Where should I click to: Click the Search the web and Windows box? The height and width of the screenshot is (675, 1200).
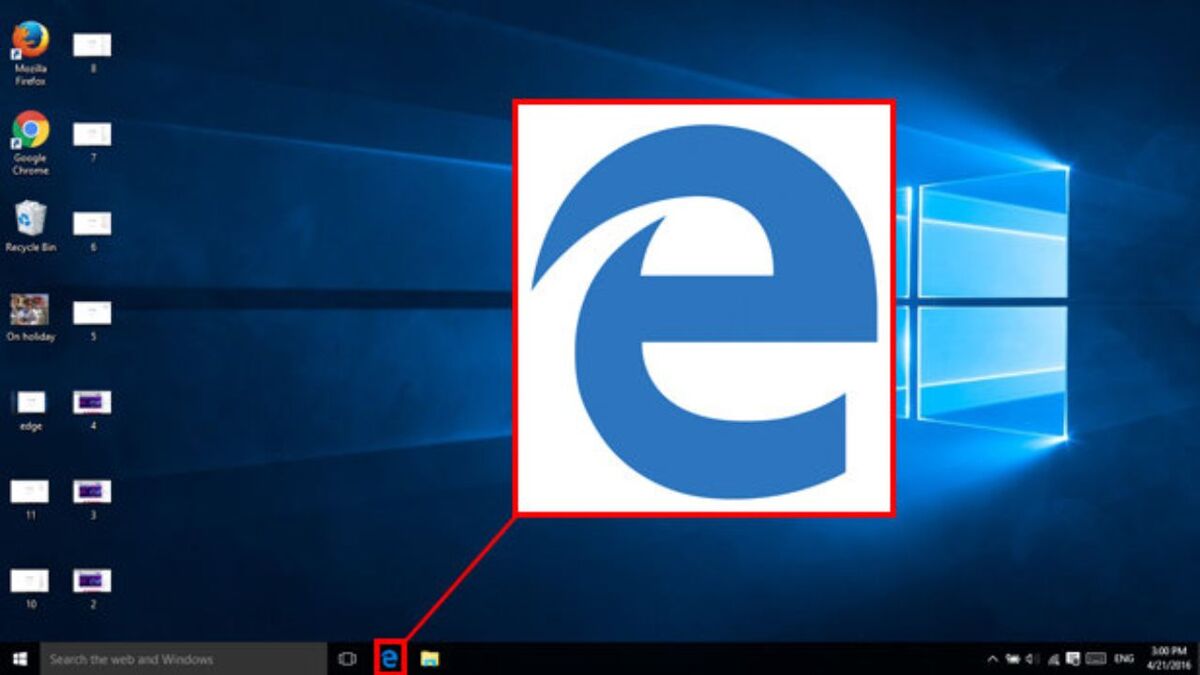point(183,659)
